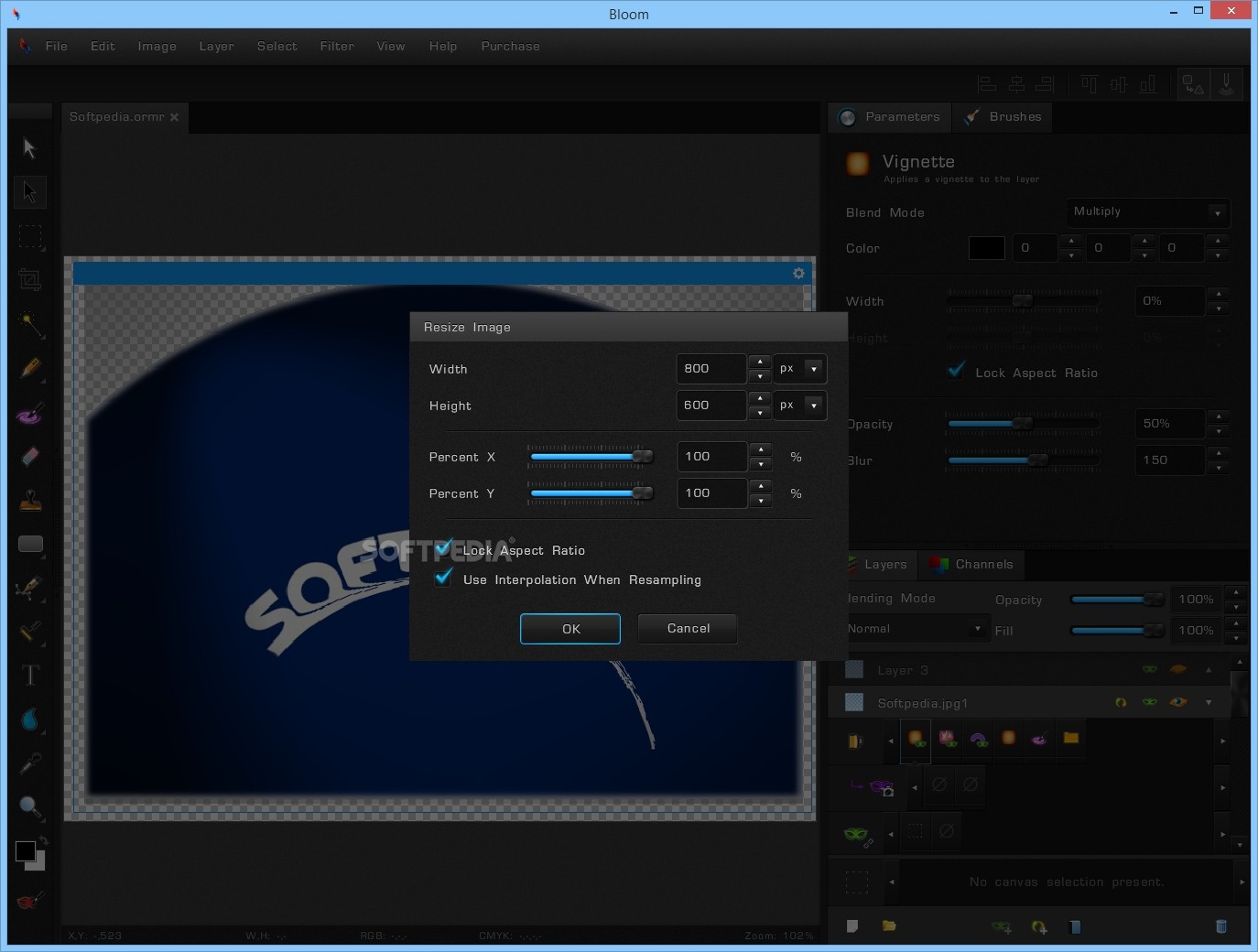The width and height of the screenshot is (1258, 952).
Task: Click the foreground color swatch in toolbox
Action: 26,851
